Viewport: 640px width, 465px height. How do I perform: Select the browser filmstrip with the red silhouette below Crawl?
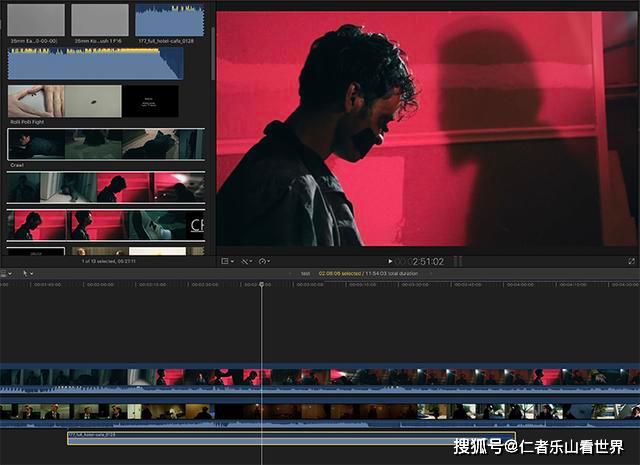pyautogui.click(x=106, y=187)
